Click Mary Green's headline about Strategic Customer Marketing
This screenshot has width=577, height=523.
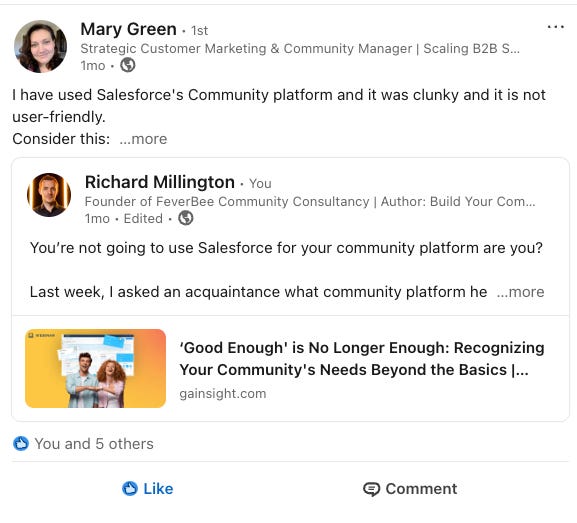tap(300, 49)
